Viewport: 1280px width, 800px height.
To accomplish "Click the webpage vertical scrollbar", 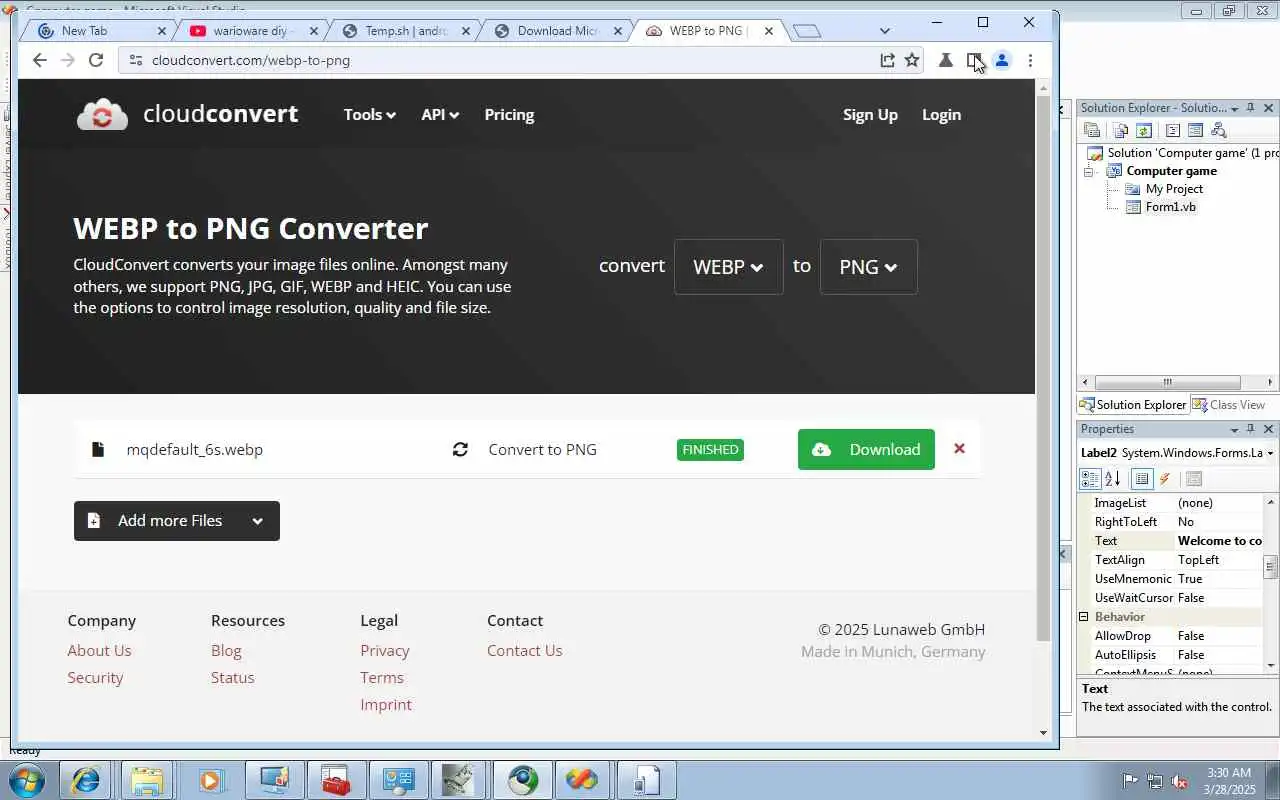I will 1043,370.
